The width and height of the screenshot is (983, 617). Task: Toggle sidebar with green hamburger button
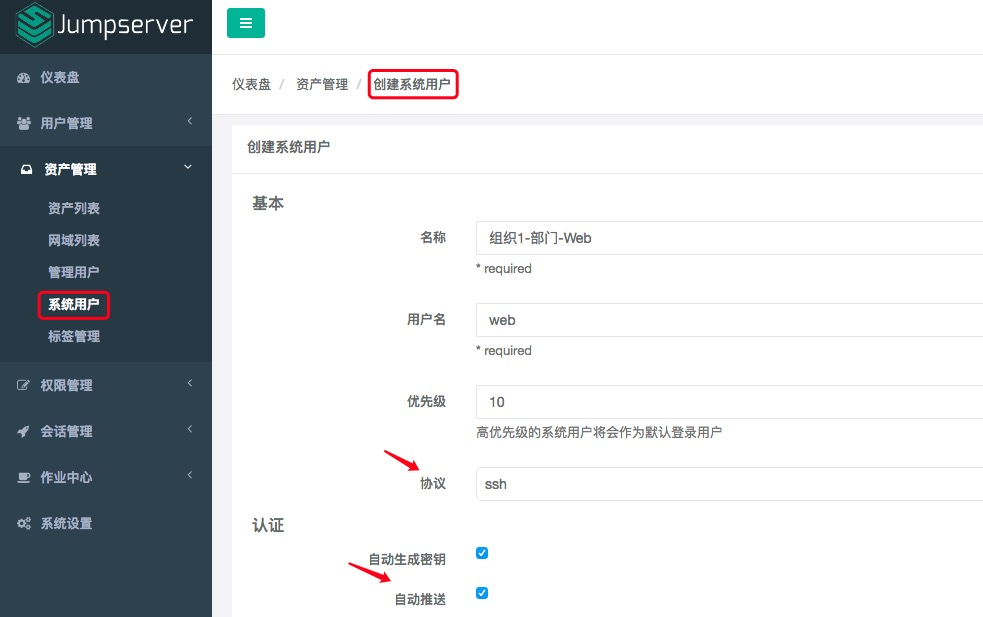point(246,23)
